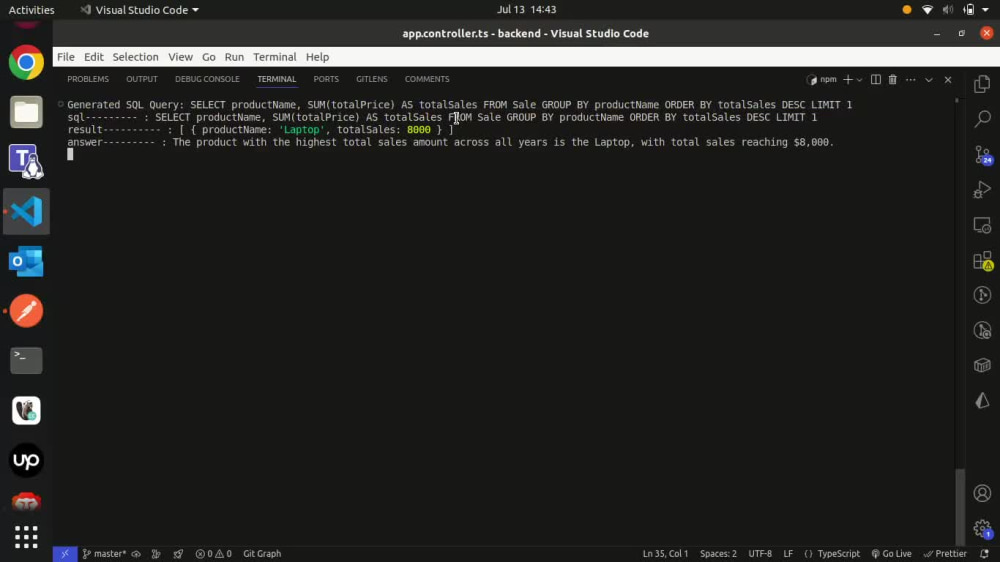Open the Run menu
This screenshot has height=562, width=1000.
click(x=234, y=57)
